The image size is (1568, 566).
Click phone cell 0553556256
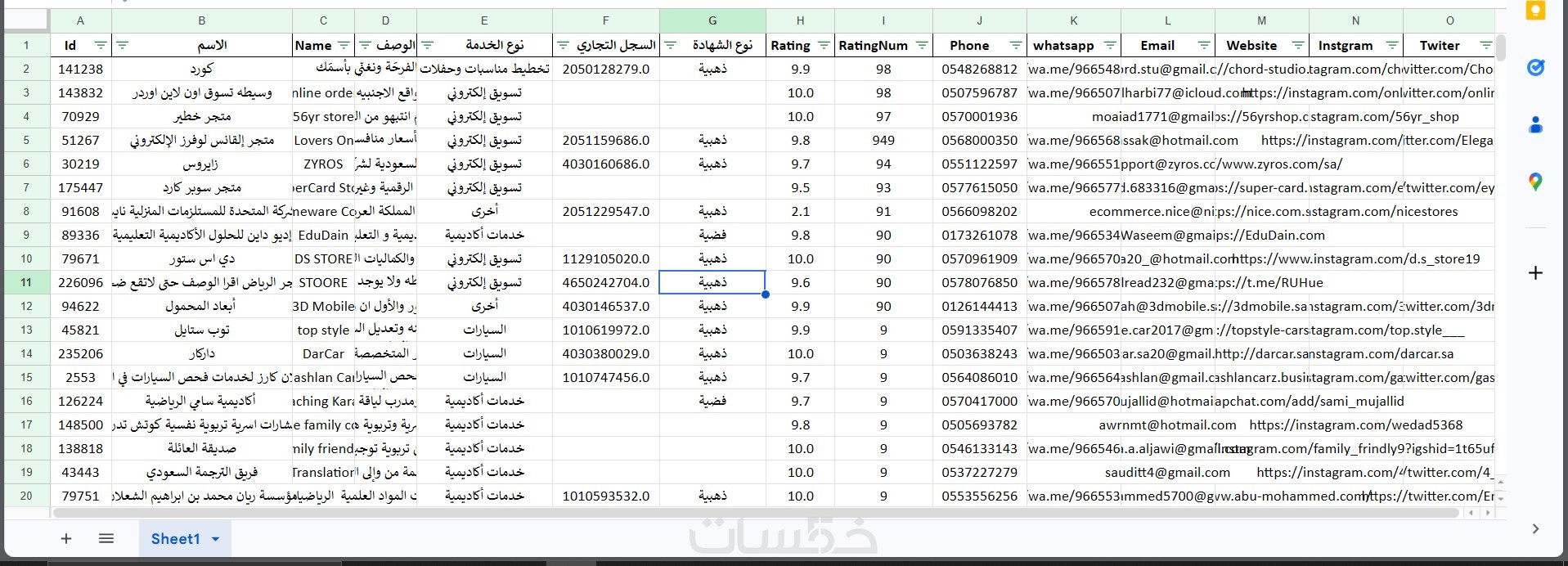pyautogui.click(x=979, y=496)
